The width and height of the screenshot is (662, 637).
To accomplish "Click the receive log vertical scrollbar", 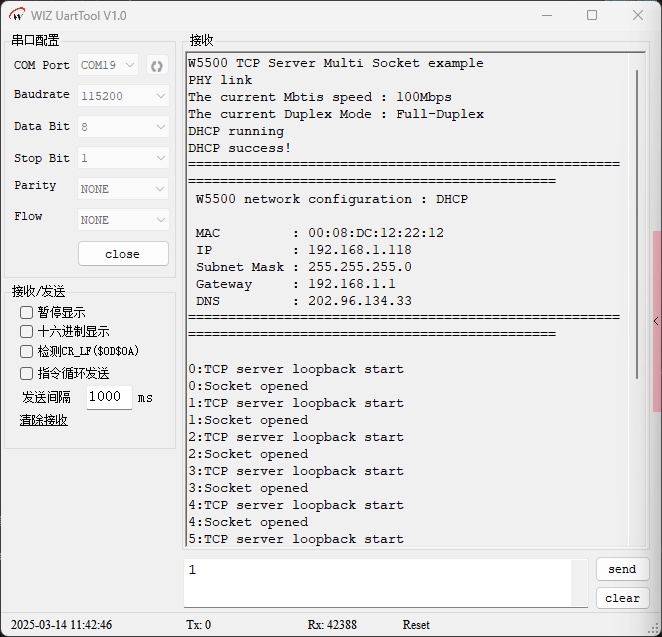I will tap(638, 220).
